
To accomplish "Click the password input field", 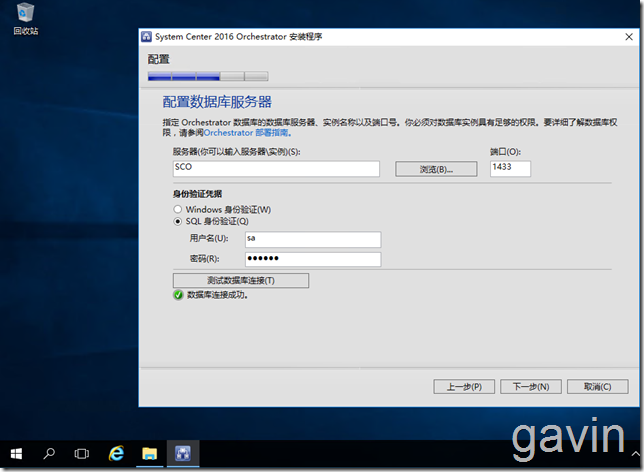I will tap(313, 259).
